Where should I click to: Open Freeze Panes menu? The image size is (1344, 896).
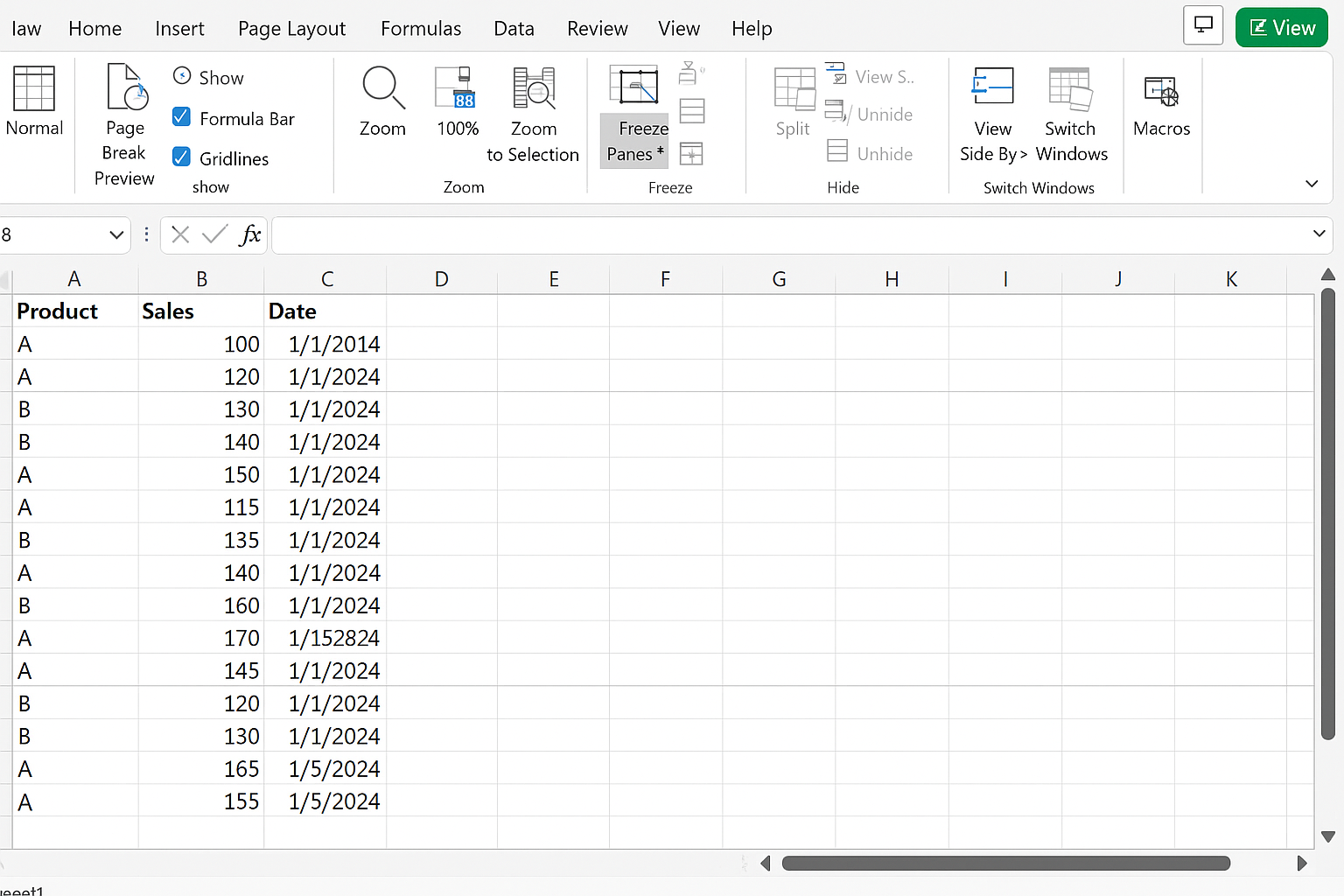point(636,140)
